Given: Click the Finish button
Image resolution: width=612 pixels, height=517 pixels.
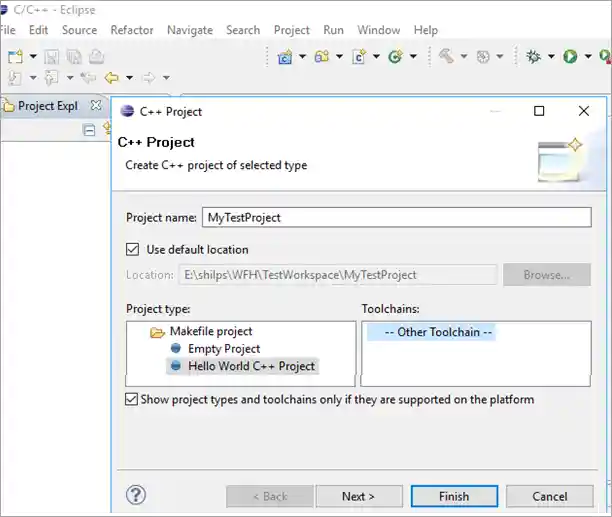Looking at the screenshot, I should point(454,496).
